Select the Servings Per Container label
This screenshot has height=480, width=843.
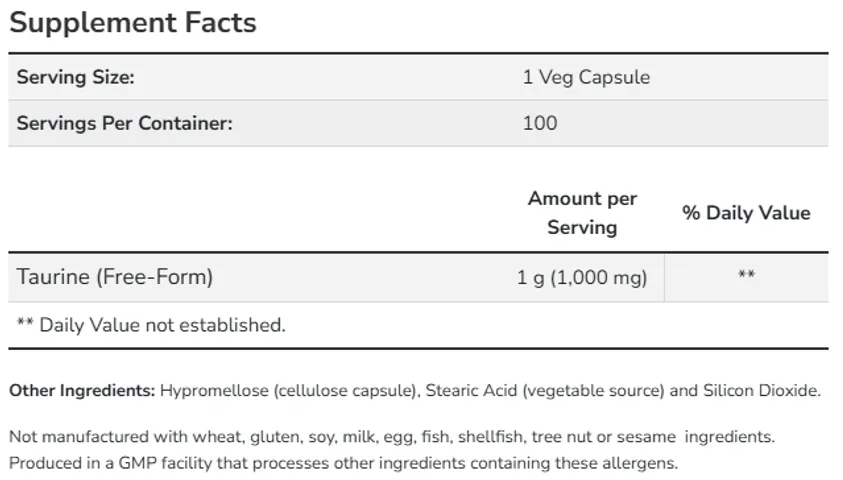(124, 123)
